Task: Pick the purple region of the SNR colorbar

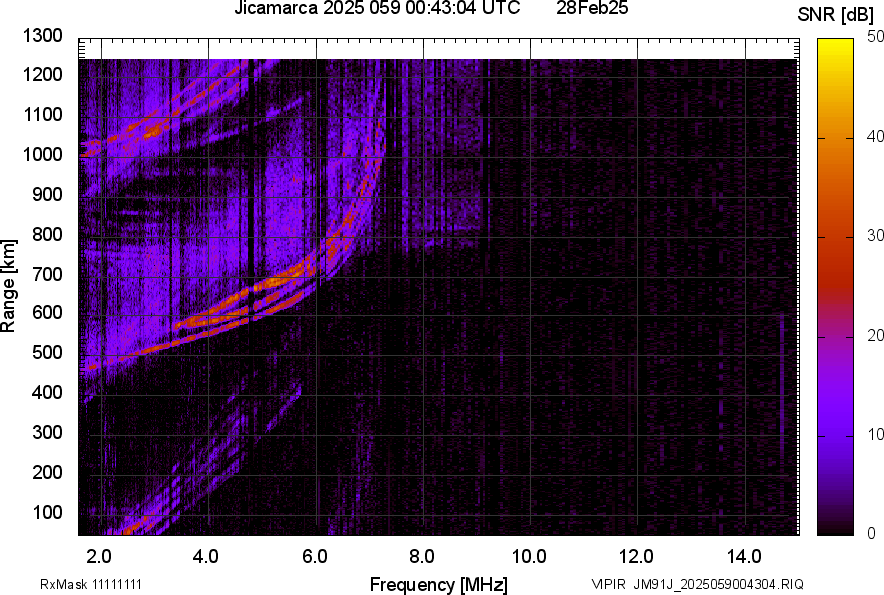Action: pos(836,420)
